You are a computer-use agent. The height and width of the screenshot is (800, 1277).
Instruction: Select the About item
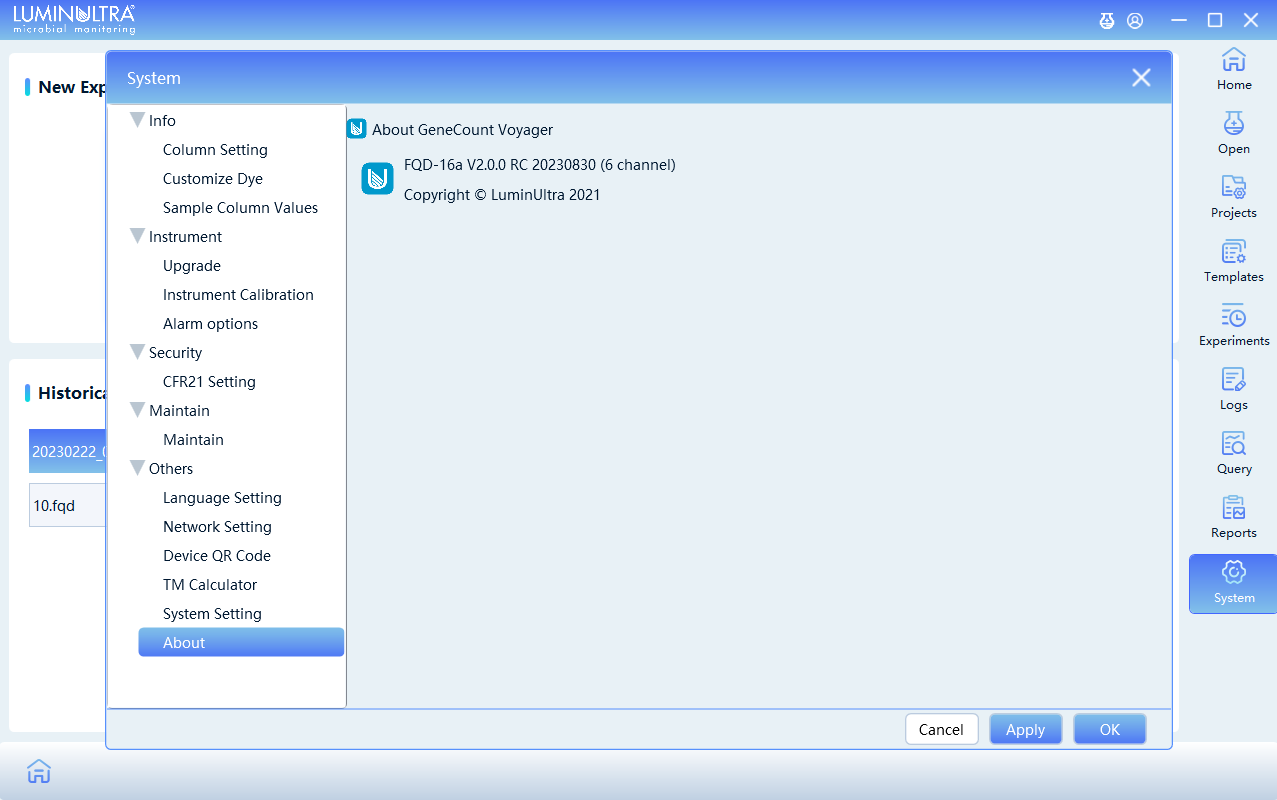pyautogui.click(x=241, y=642)
